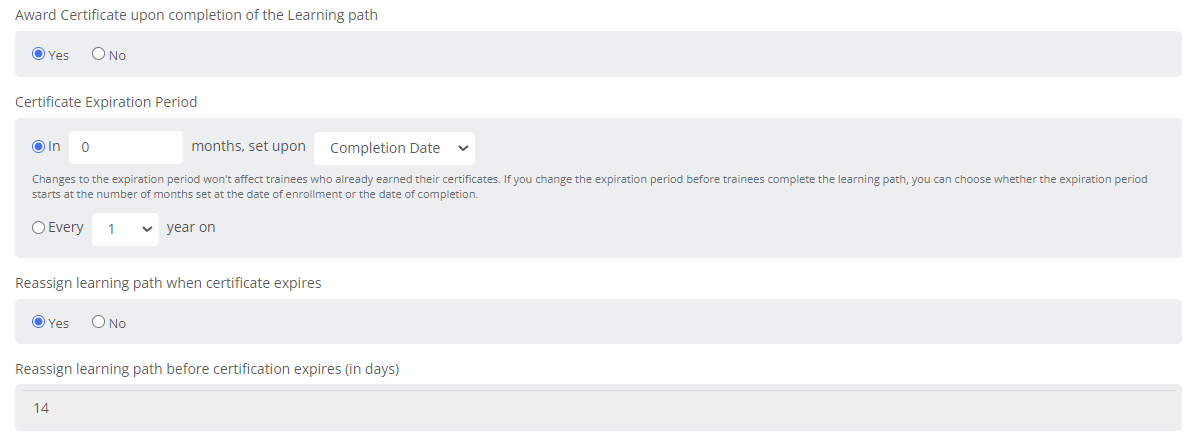Click "Reassign learning path when certificate expires" heading
Viewport: 1184px width, 439px height.
168,283
